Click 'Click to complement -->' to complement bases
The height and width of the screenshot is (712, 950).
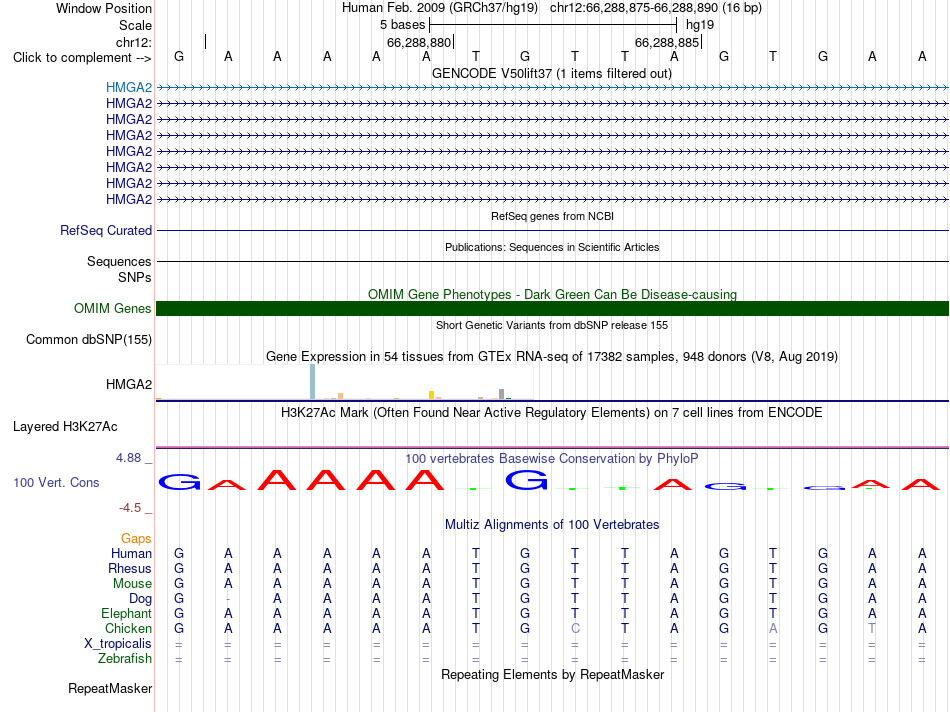click(x=82, y=58)
